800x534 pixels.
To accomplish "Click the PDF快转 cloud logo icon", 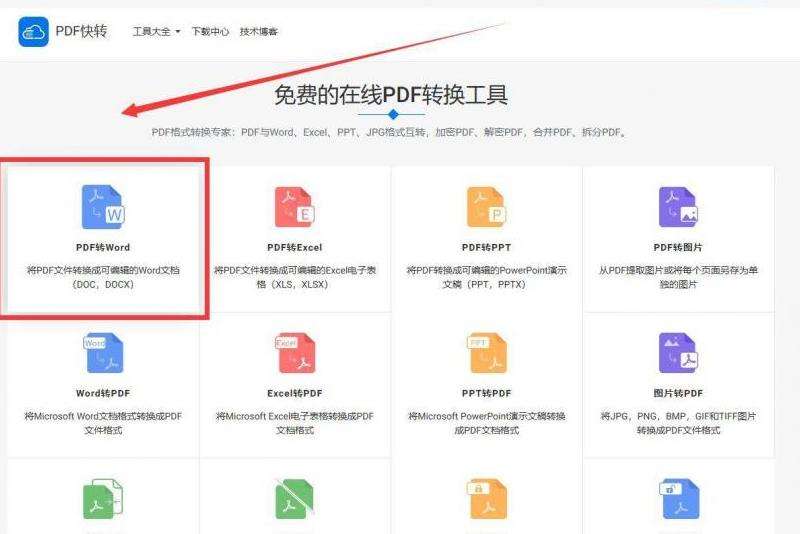I will click(34, 32).
